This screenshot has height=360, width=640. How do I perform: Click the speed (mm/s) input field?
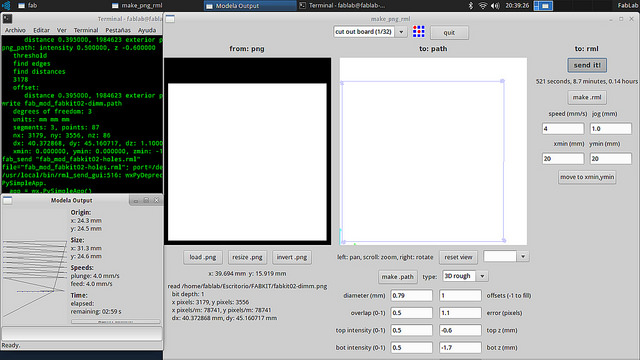[563, 129]
